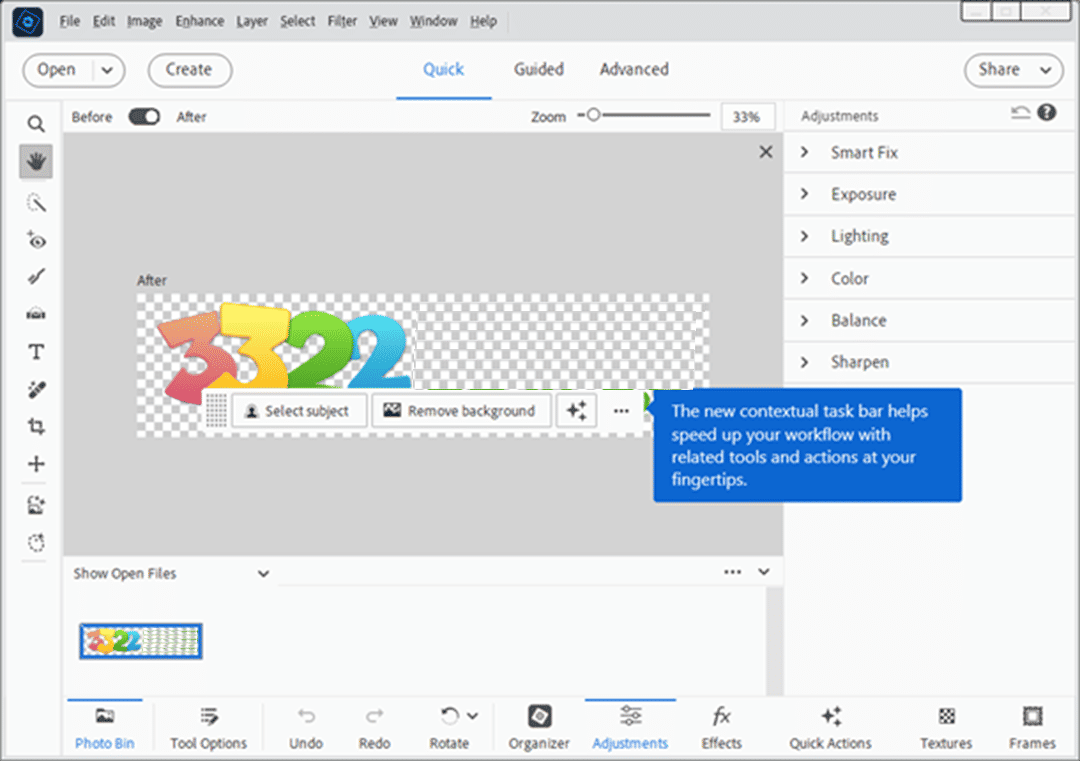The image size is (1080, 761).
Task: Click the sparkle generative icon in task bar
Action: coord(577,410)
